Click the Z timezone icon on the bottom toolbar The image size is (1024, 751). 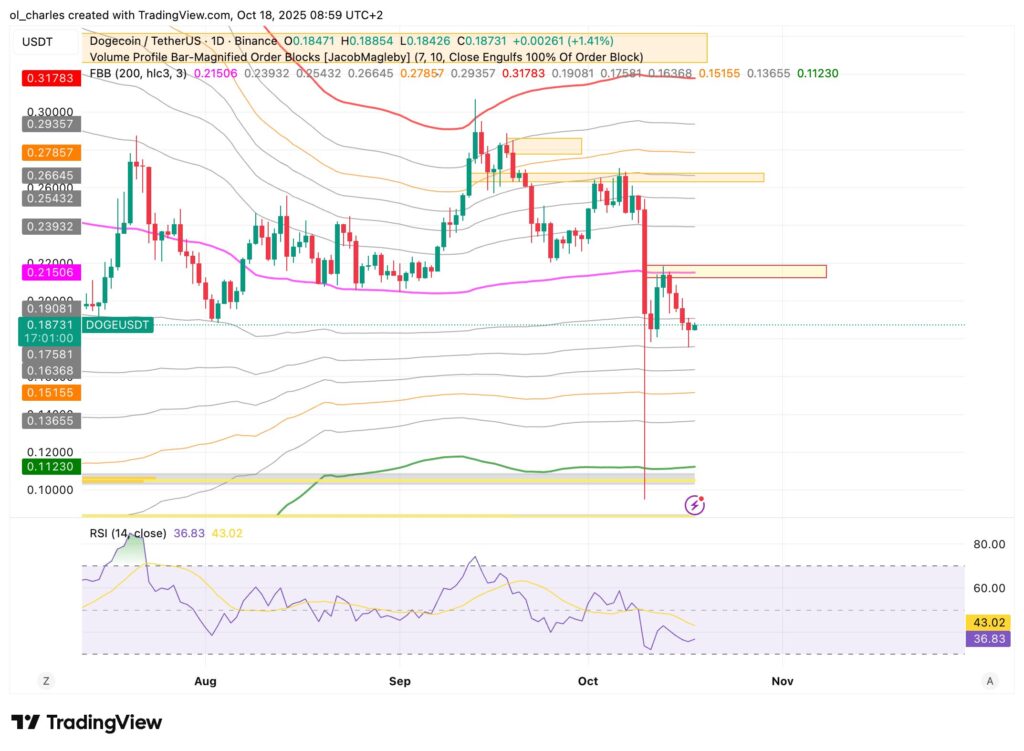[x=45, y=680]
